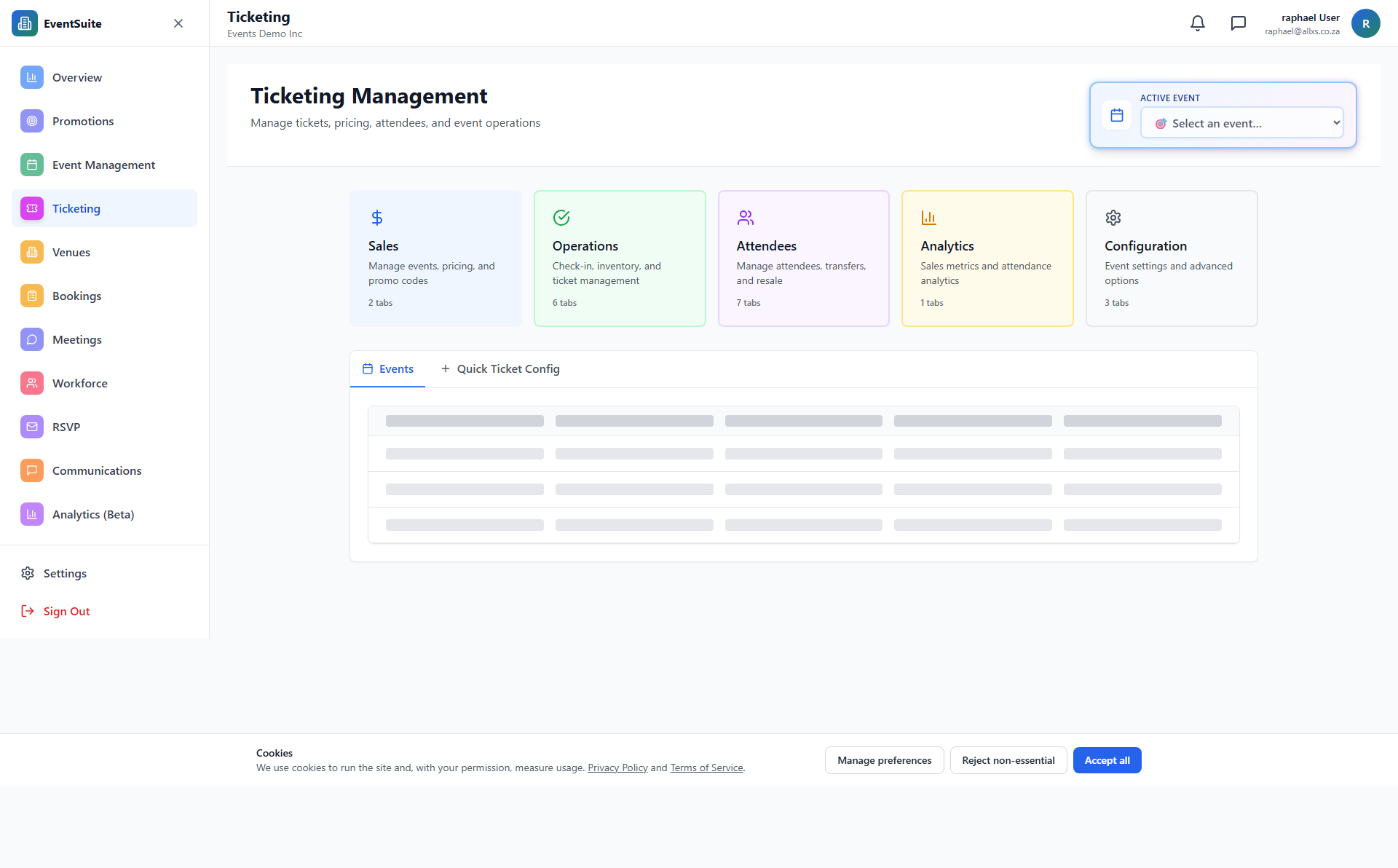Switch to the Quick Ticket Config tab
This screenshot has width=1398, height=868.
click(500, 368)
